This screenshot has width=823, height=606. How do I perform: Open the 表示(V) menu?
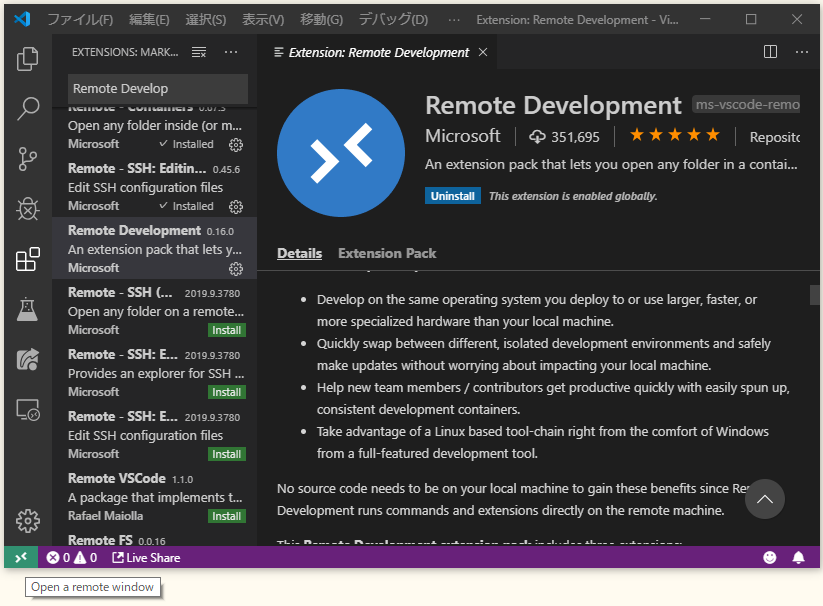tap(263, 19)
